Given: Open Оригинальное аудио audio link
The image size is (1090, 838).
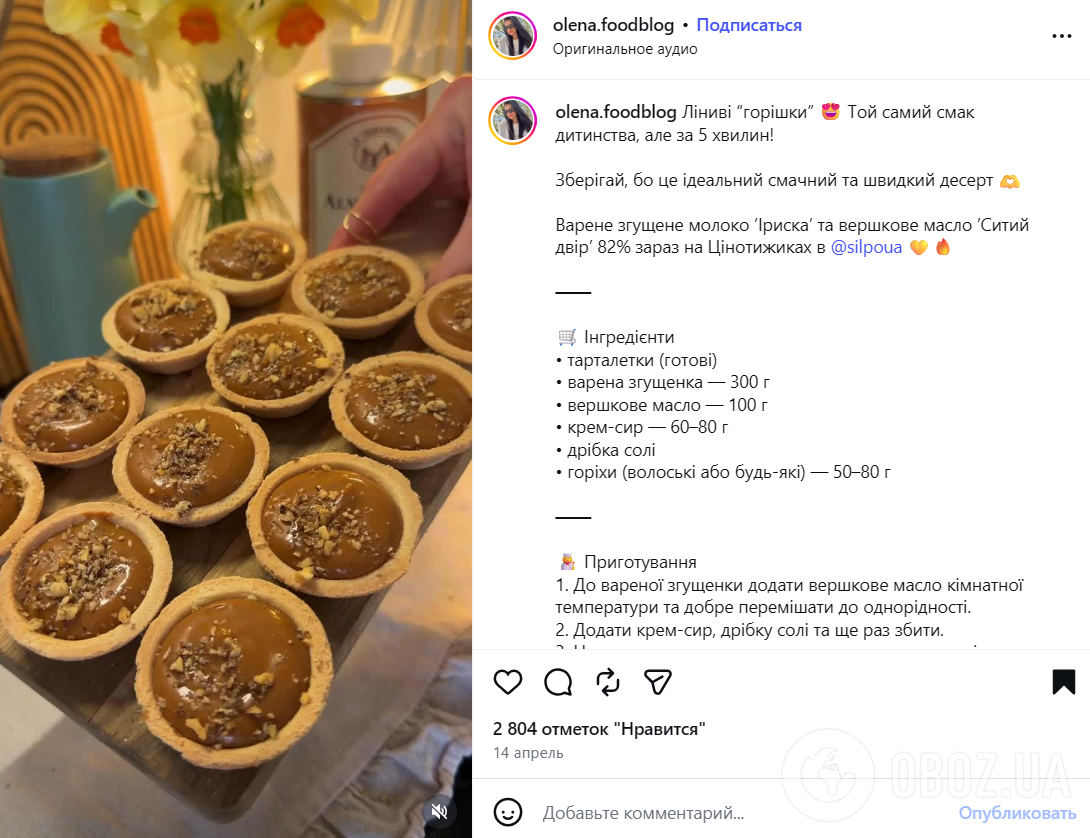Looking at the screenshot, I should coord(625,49).
